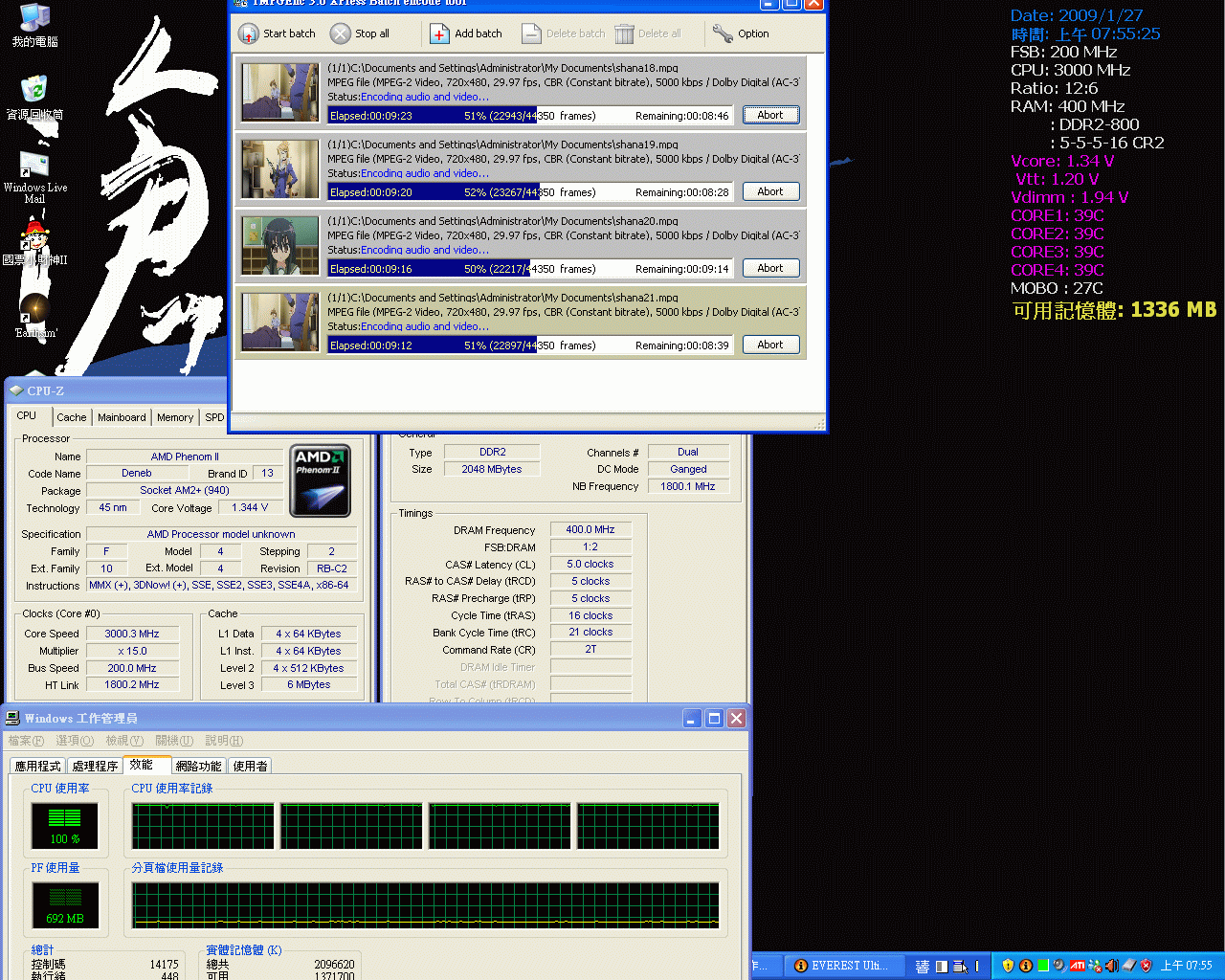Click the EVEREST info tray icon
Viewport: 1225px width, 980px height.
point(1025,966)
